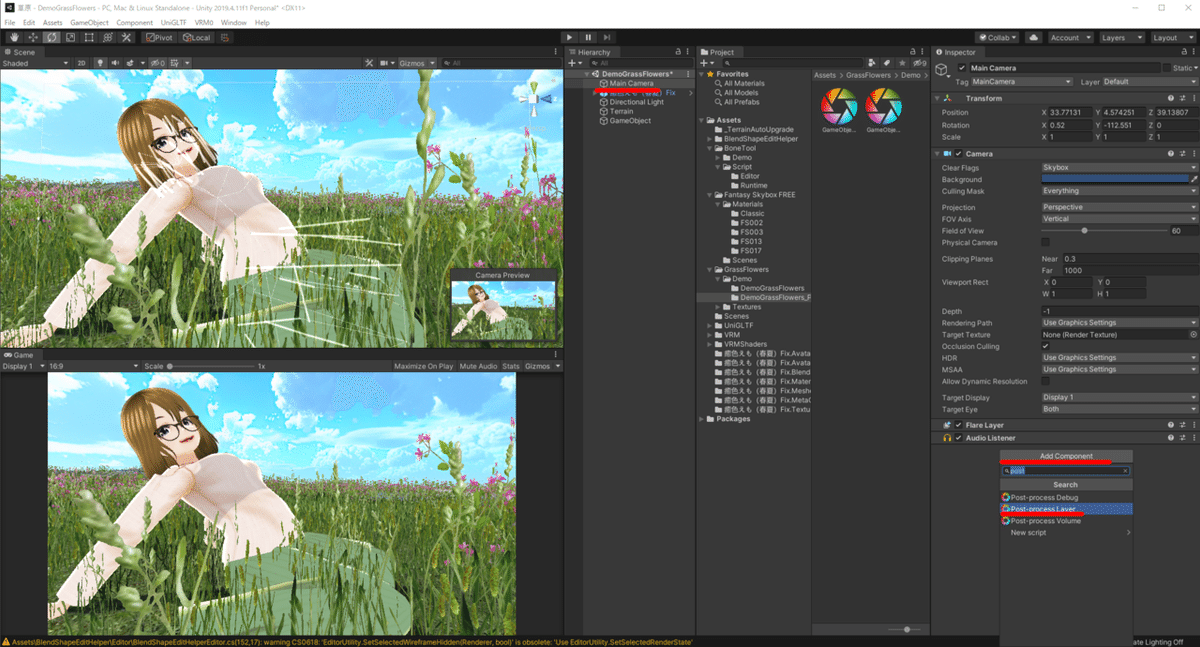Select Directional Light in Hierarchy

637,102
